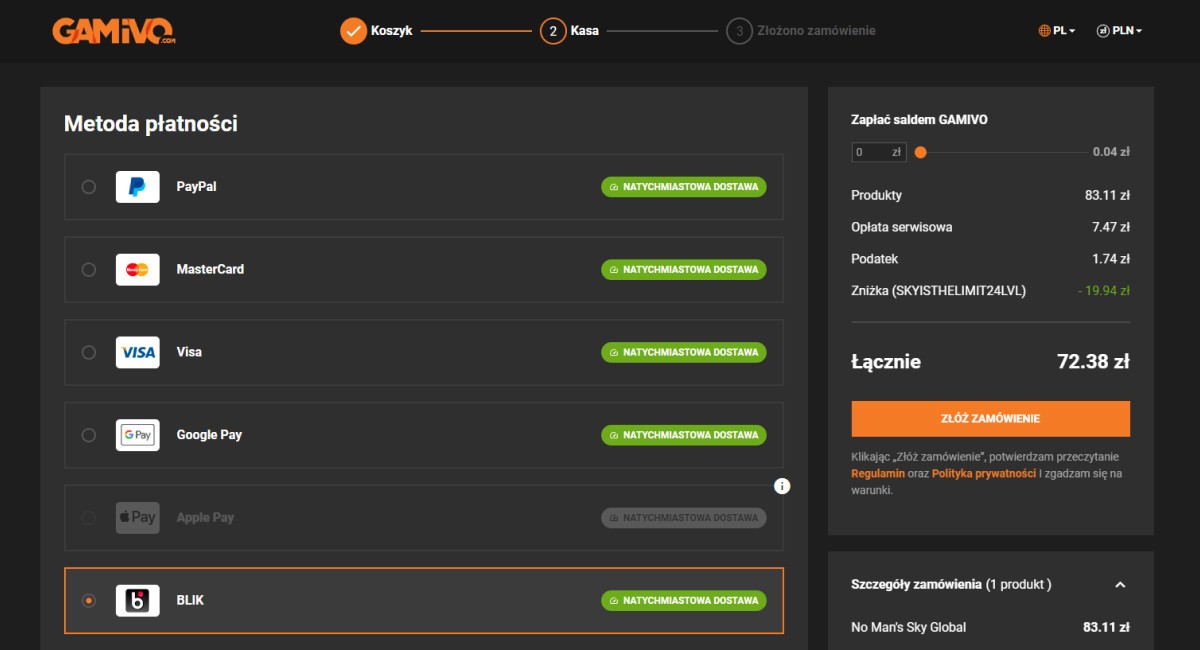The height and width of the screenshot is (650, 1200).
Task: Click MasterCard's Natychmiastowa dostawa badge
Action: point(684,270)
